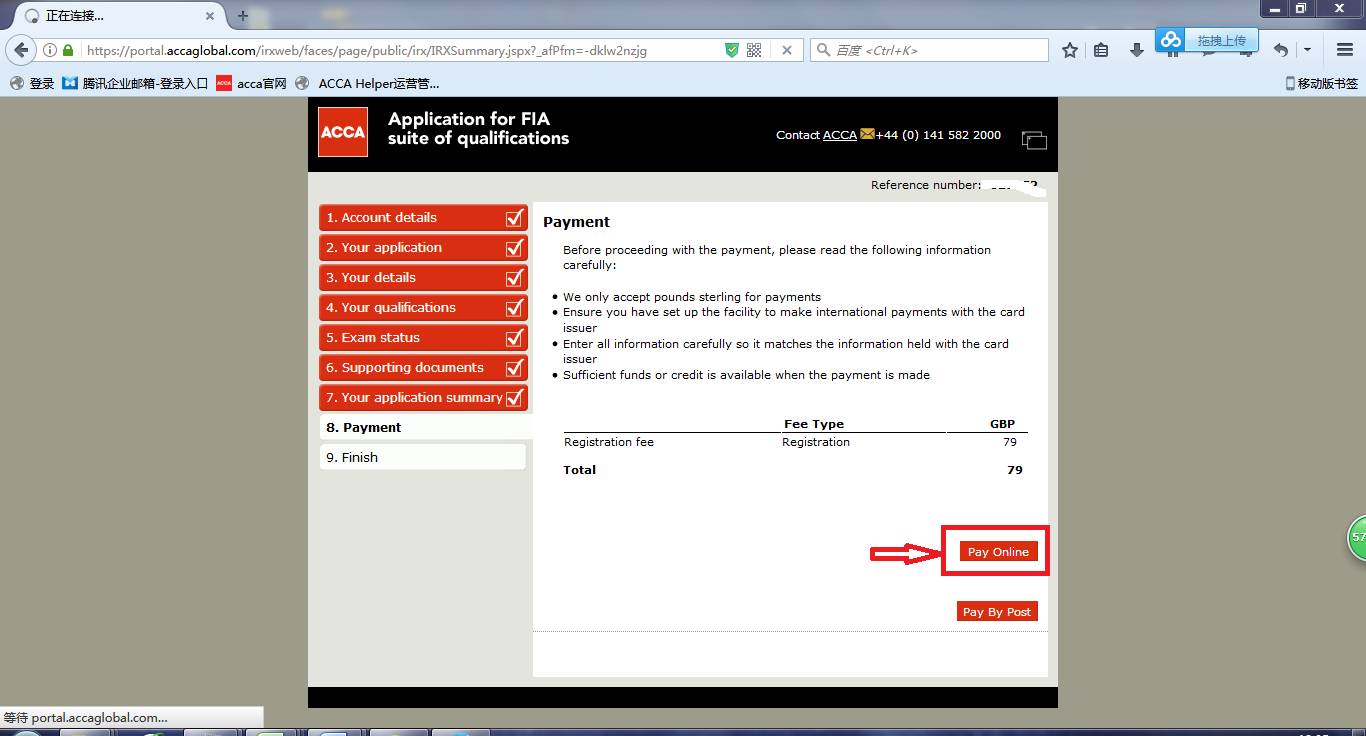Open the downloads arrow icon
Screen dimensions: 1366x736
pos(1137,50)
